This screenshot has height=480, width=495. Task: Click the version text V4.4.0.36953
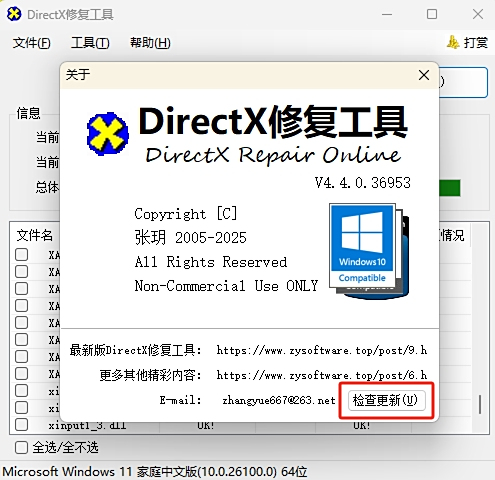pos(363,183)
